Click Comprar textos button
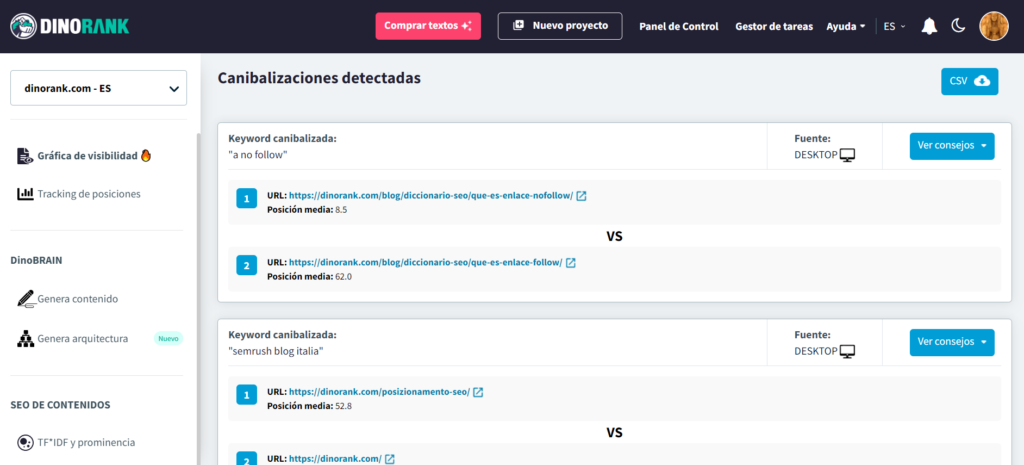Screen dimensions: 1024x465 tap(428, 26)
